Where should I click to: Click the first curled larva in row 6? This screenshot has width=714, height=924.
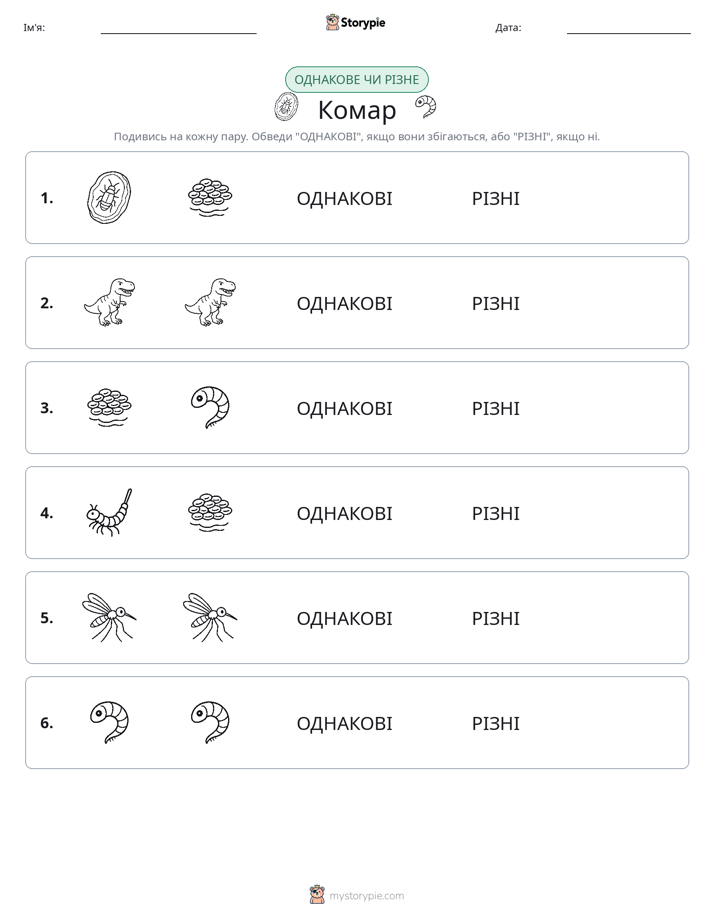[x=109, y=722]
